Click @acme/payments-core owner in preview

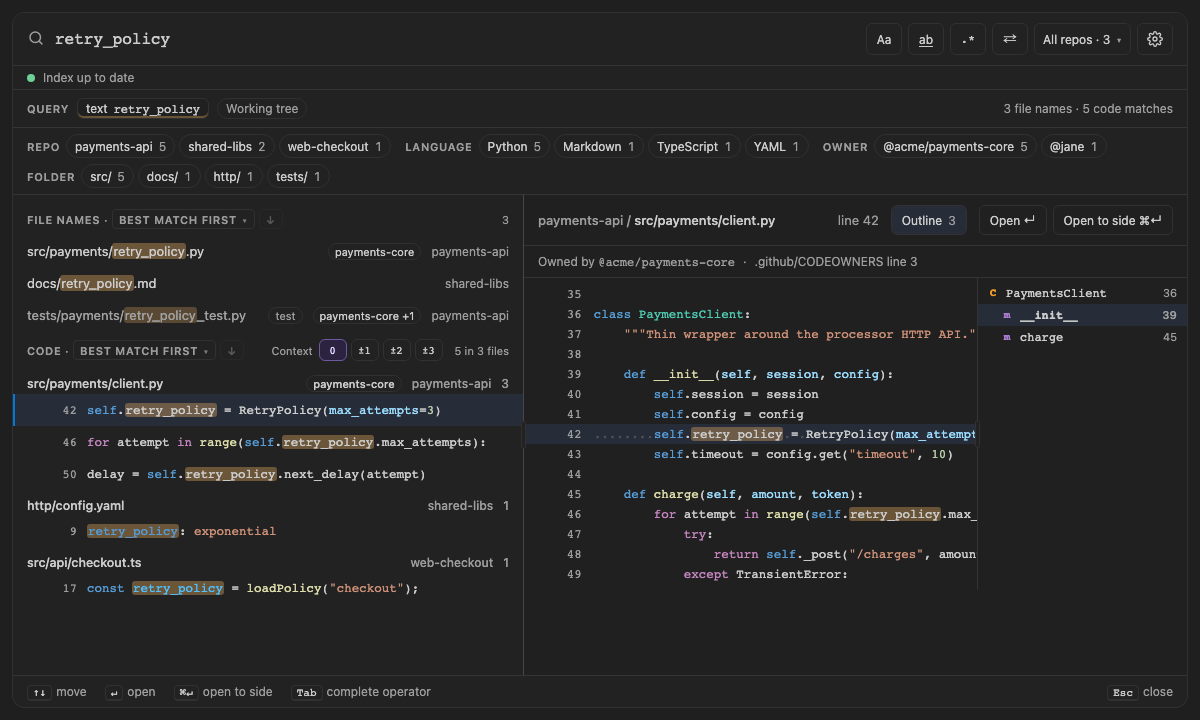click(666, 262)
